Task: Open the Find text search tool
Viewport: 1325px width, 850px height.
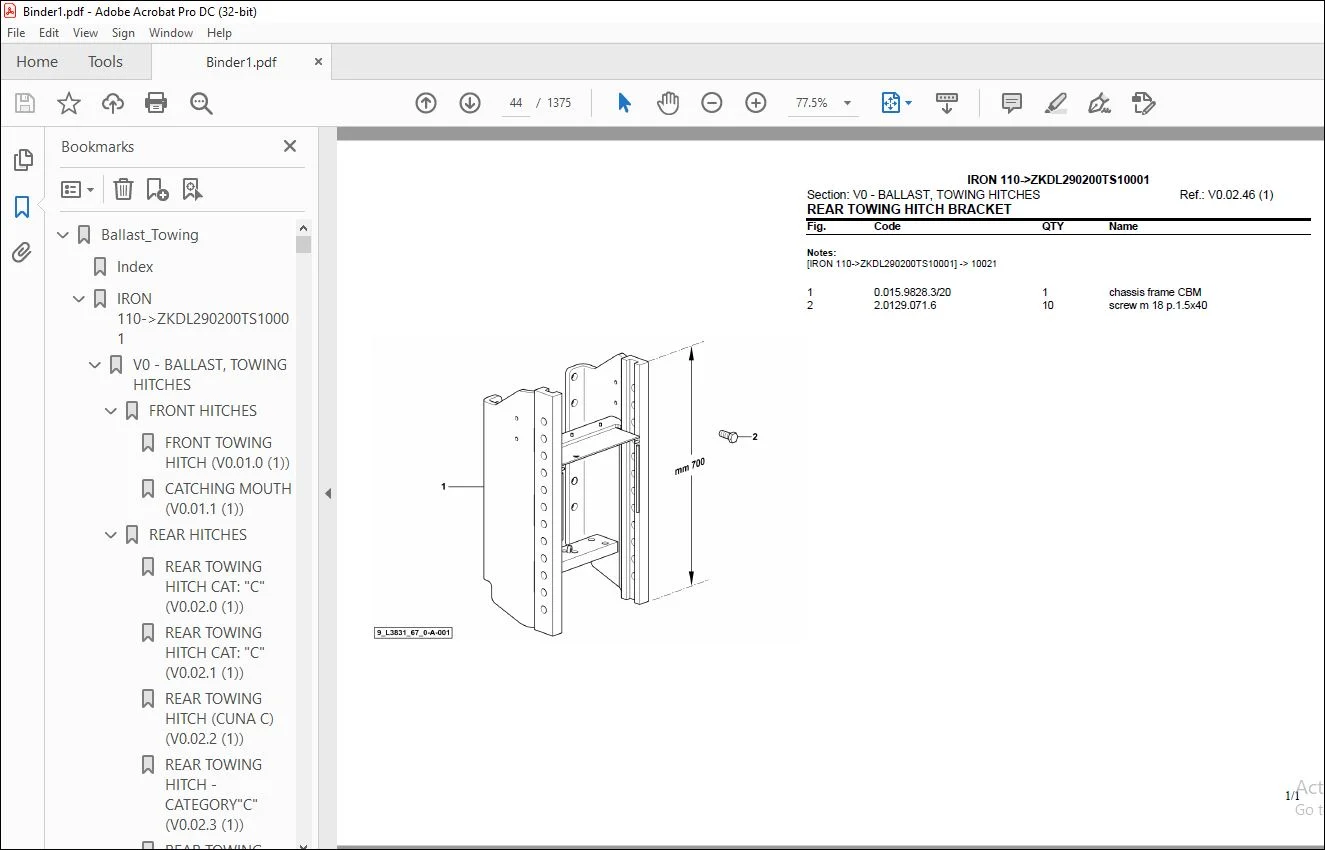Action: click(x=201, y=103)
